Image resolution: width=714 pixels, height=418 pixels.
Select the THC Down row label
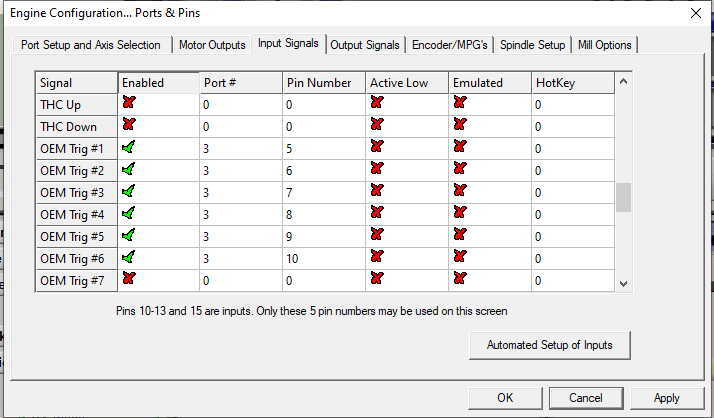click(76, 127)
